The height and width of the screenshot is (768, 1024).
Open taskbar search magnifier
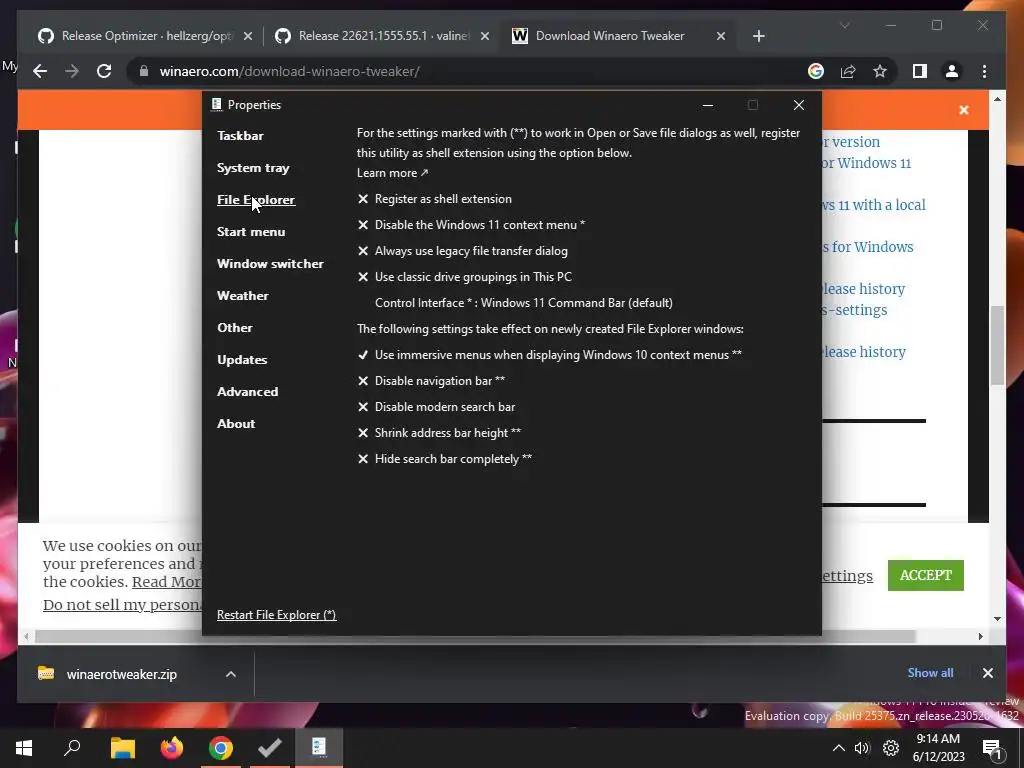(72, 748)
